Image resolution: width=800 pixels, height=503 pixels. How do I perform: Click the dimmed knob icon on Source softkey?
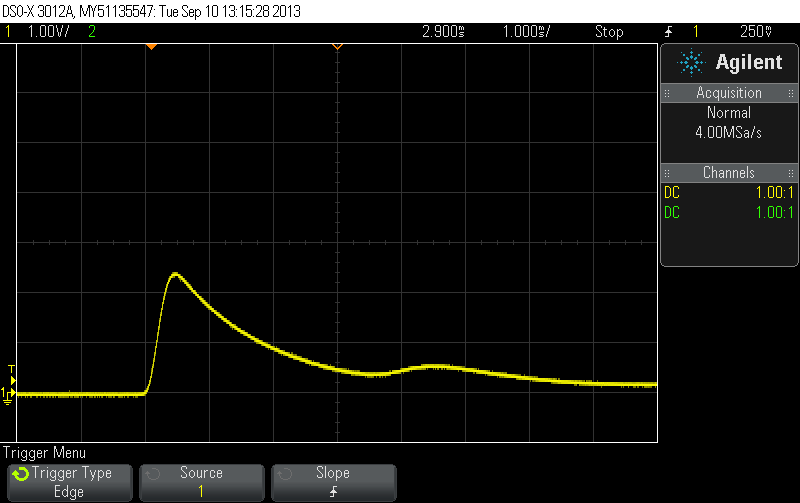tap(152, 474)
